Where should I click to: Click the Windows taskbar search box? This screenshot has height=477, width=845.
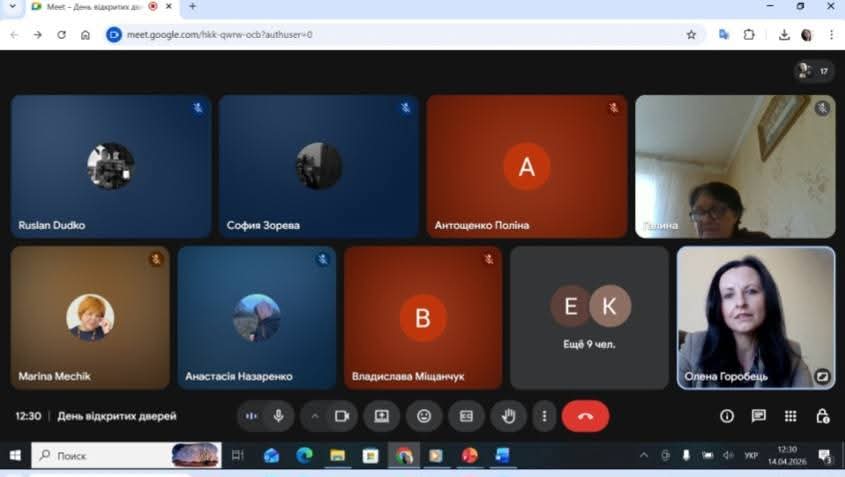[x=110, y=456]
